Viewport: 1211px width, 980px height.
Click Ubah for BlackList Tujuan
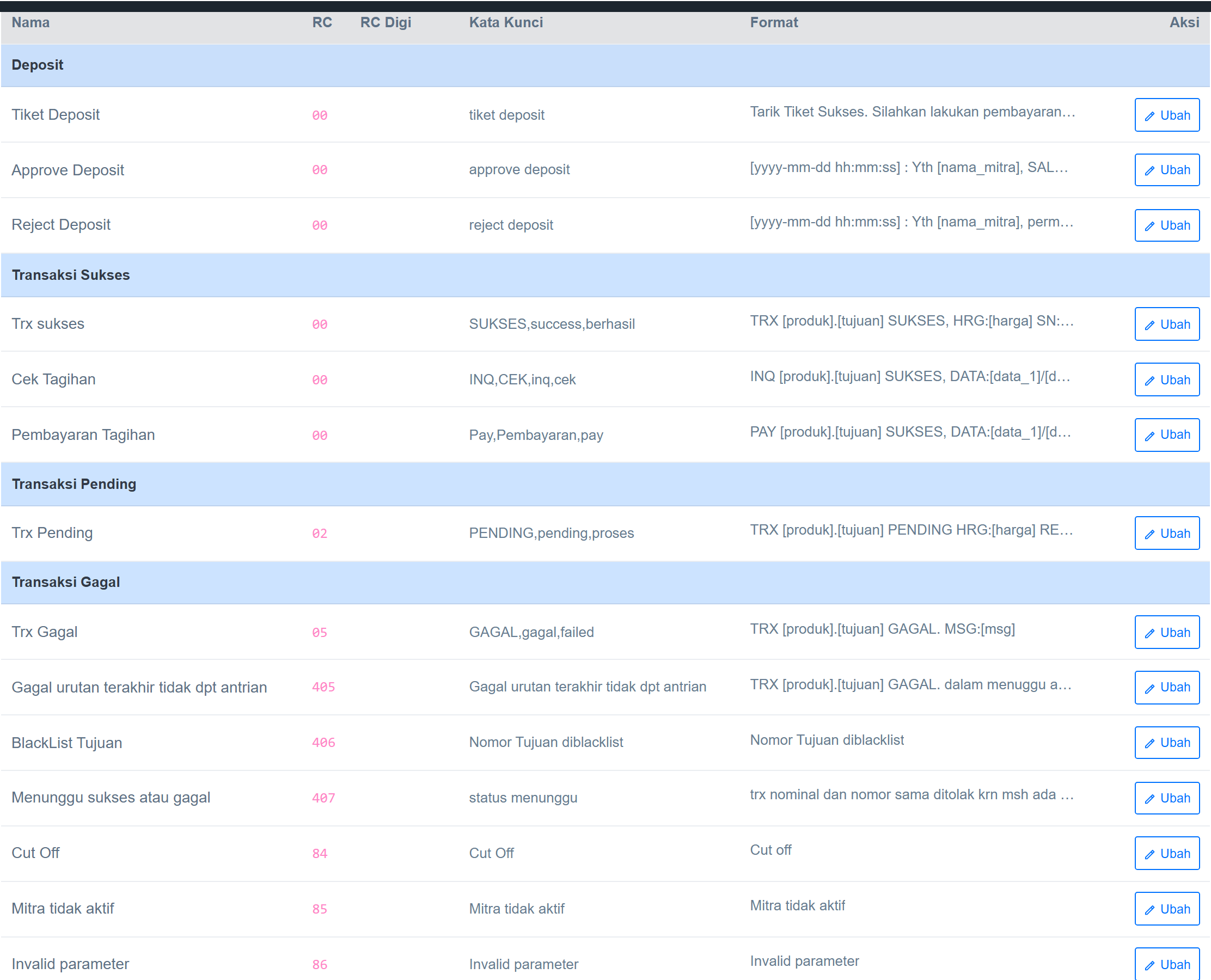(x=1166, y=742)
